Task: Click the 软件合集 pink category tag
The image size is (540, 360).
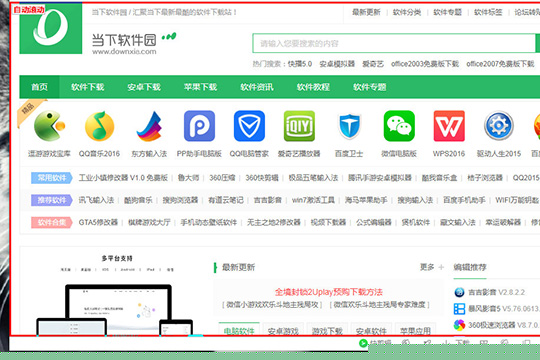Action: point(52,223)
